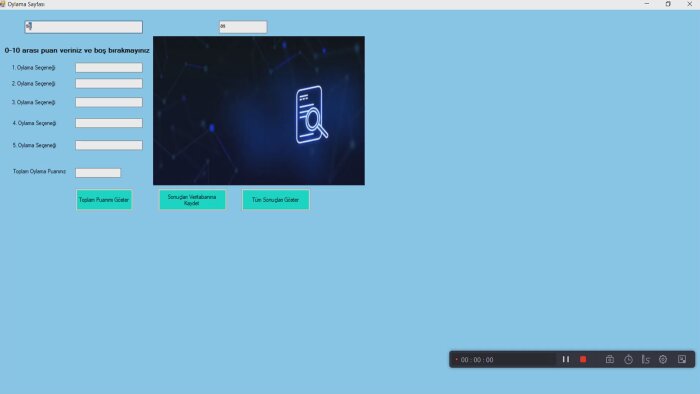
Task: Click Sonuçları Veritabanına Kaydet button
Action: (192, 200)
